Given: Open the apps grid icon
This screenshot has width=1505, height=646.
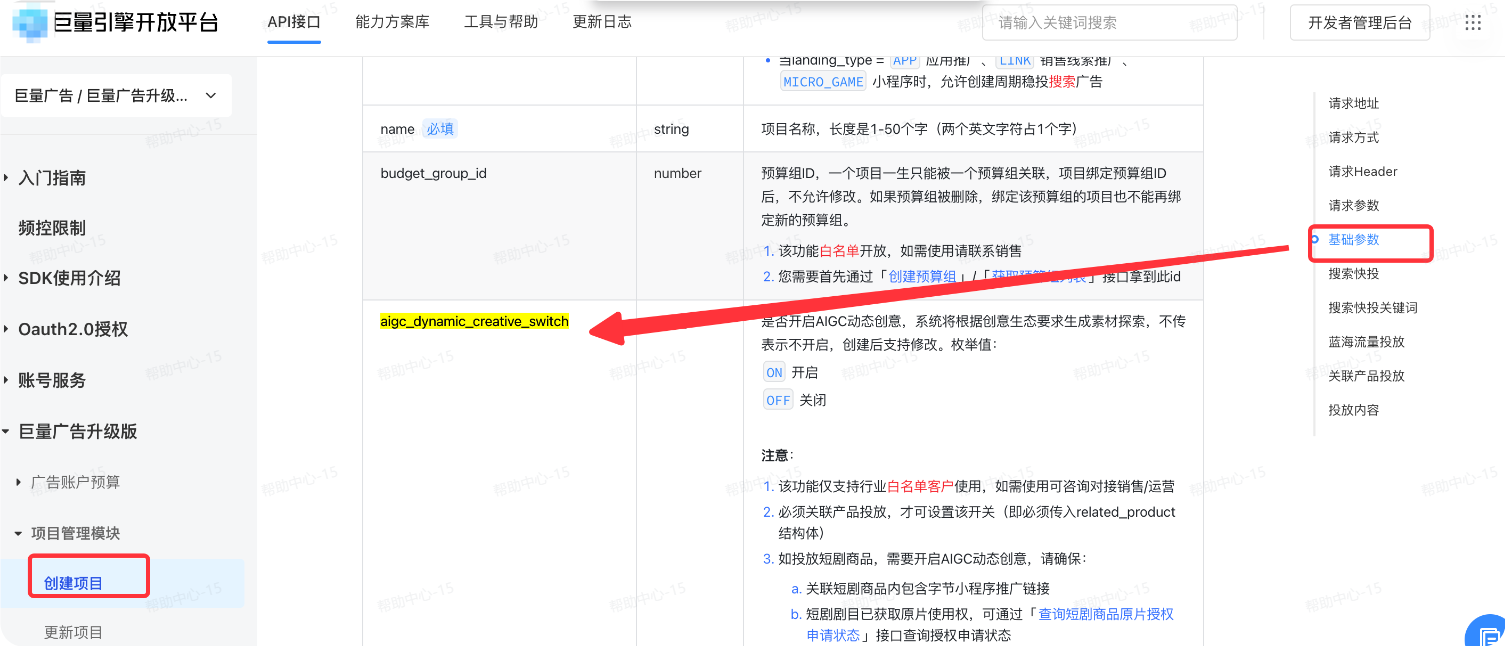Looking at the screenshot, I should click(x=1472, y=23).
